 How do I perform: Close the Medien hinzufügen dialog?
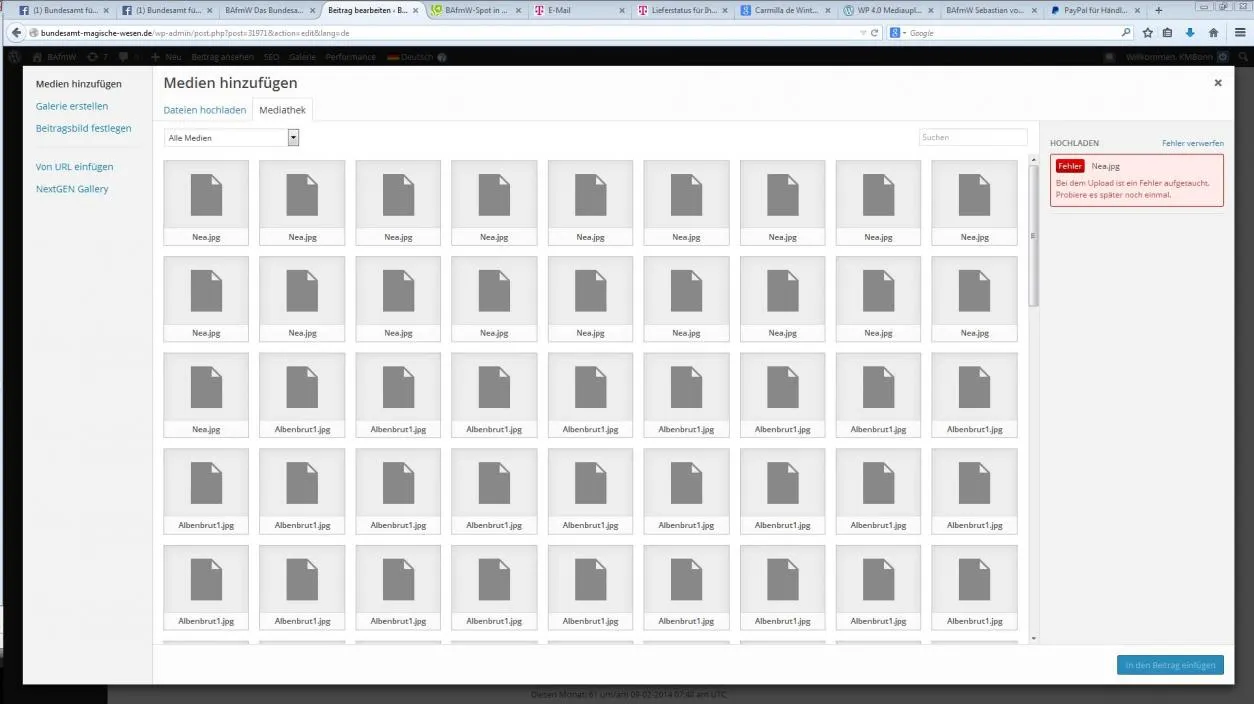click(x=1218, y=83)
